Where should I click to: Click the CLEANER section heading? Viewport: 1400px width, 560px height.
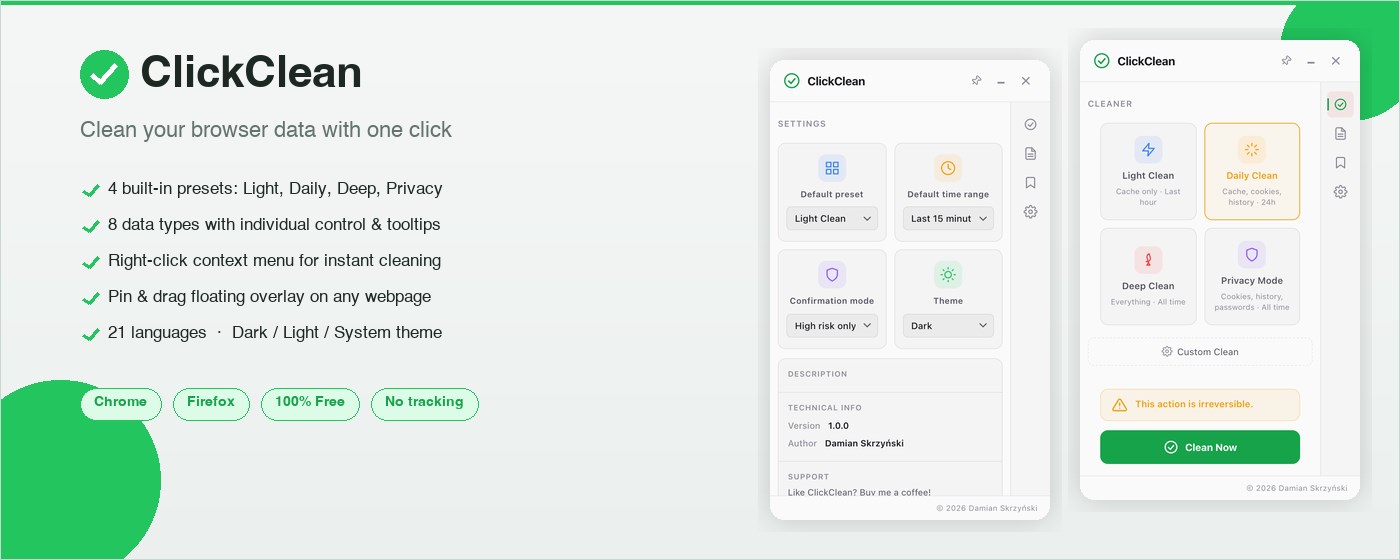1110,104
